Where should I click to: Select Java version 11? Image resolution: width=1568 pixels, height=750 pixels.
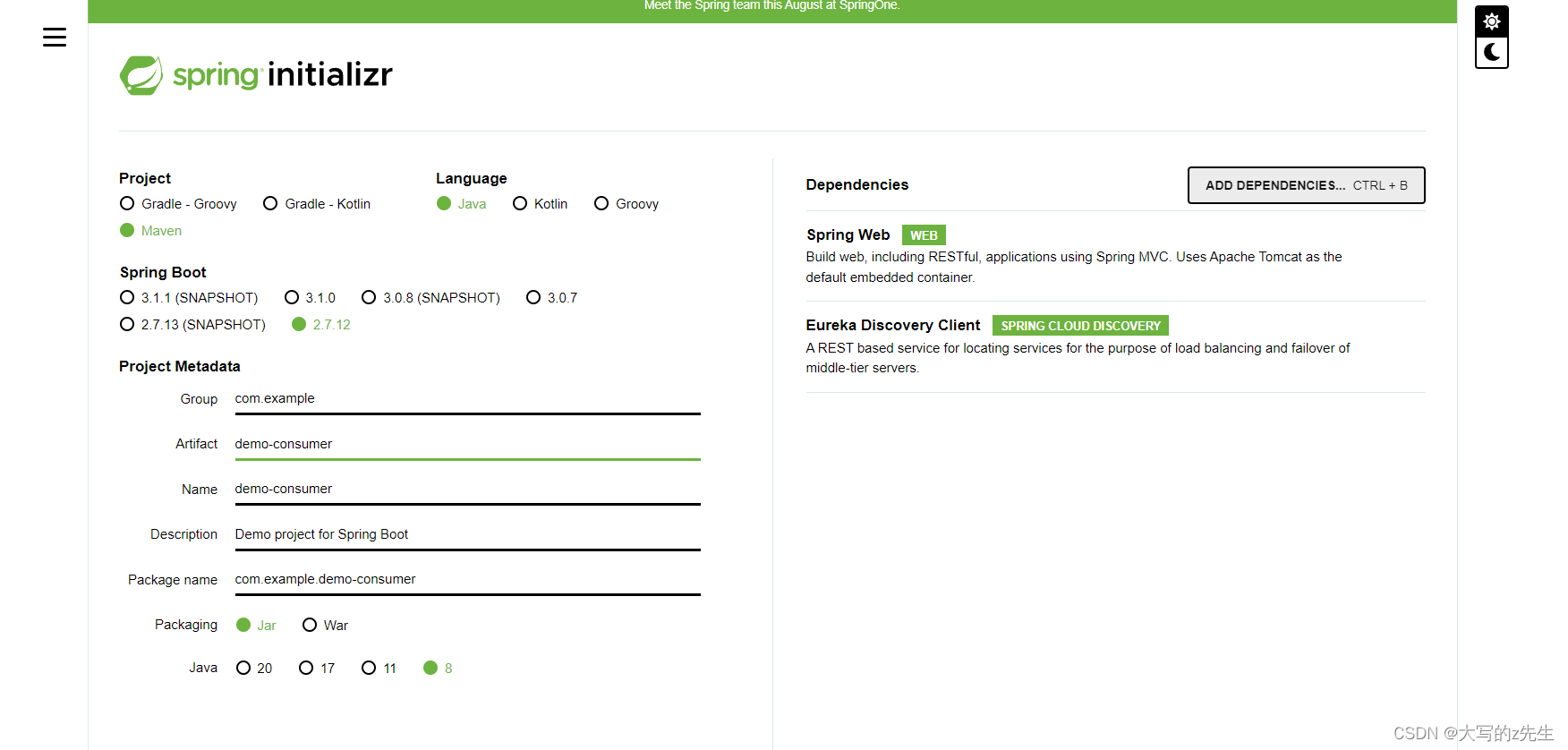tap(379, 669)
